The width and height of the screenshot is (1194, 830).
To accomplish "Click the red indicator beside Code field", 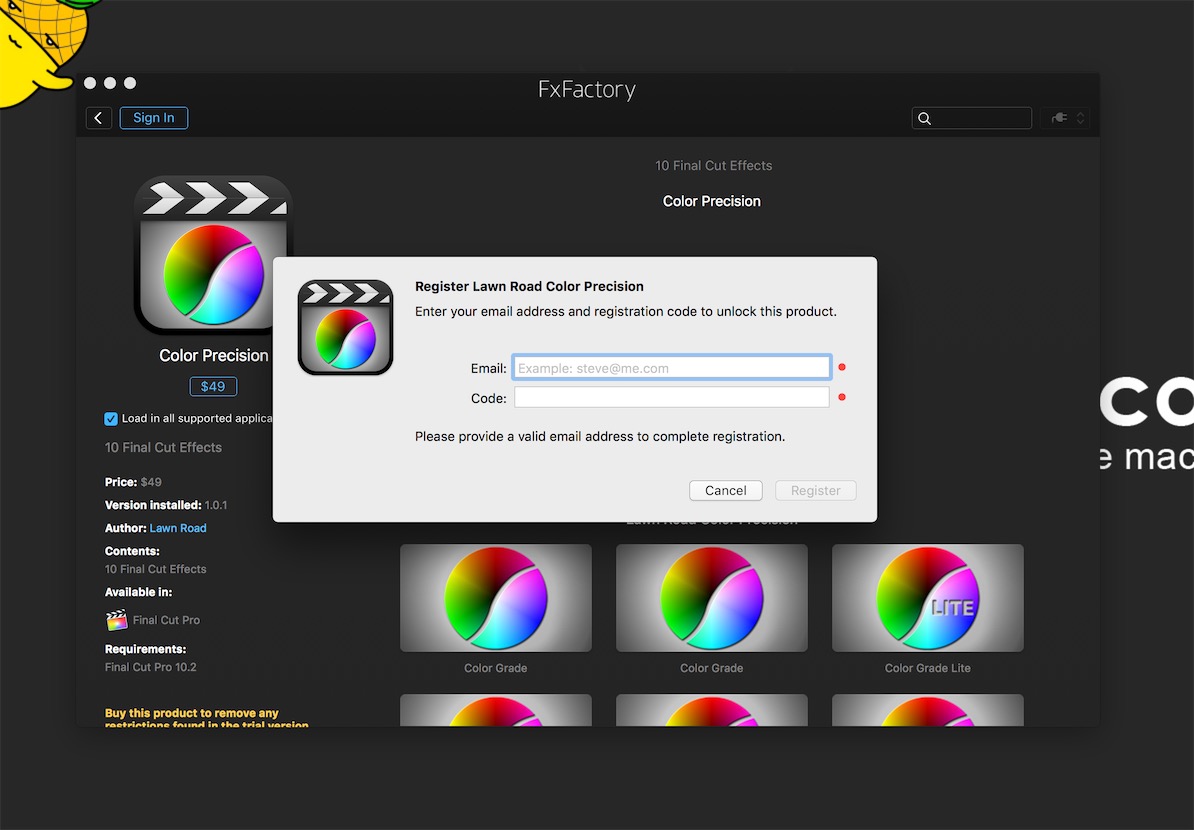I will (x=841, y=397).
